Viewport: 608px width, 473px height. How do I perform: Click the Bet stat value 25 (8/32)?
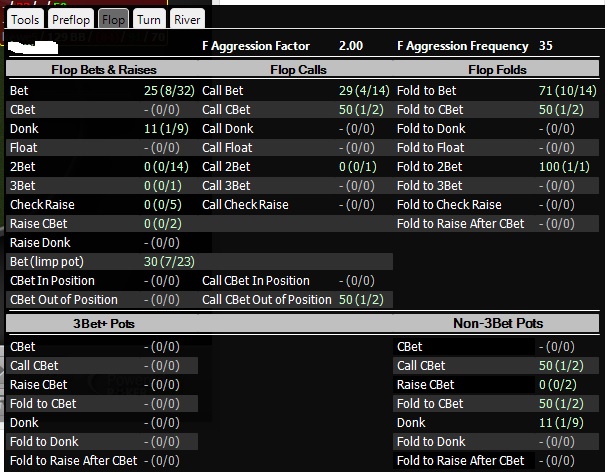point(162,90)
